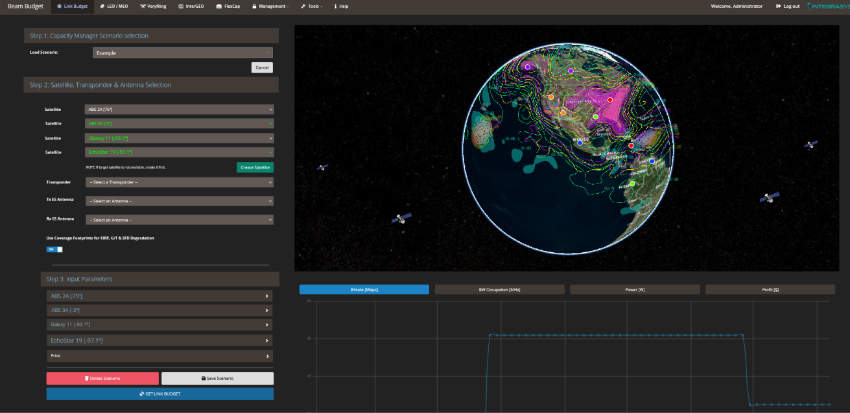Open the Tx ES Antenna dropdown
The height and width of the screenshot is (413, 850).
click(x=181, y=201)
